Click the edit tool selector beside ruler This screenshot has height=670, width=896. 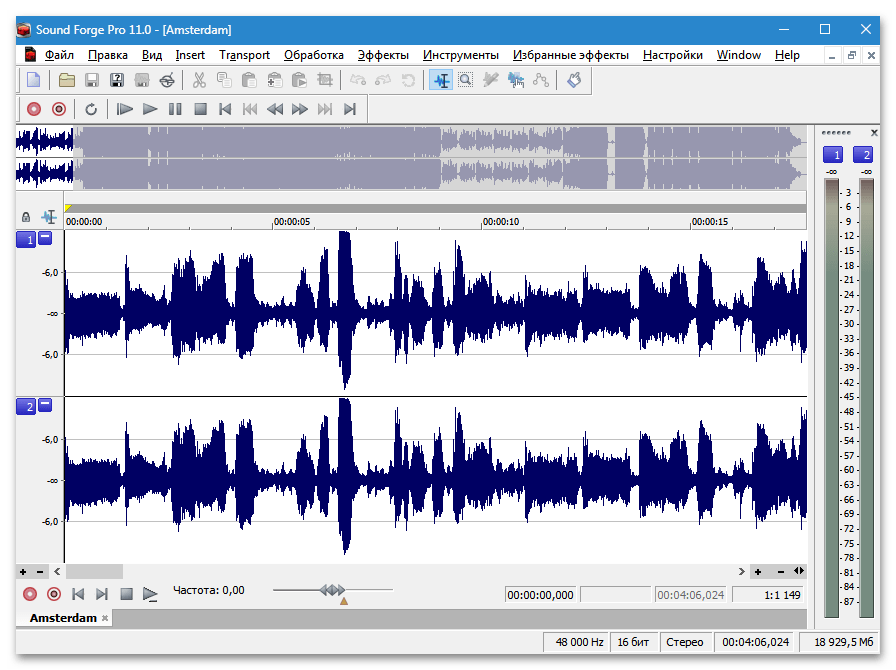tap(49, 217)
